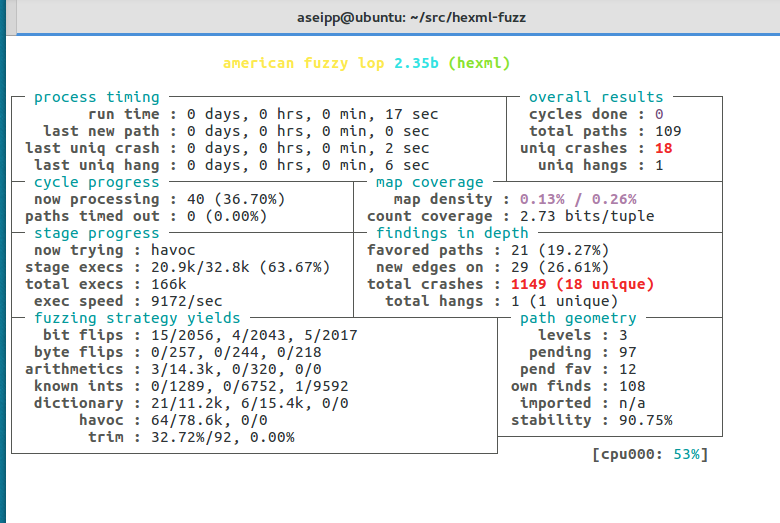Click the '[cpu000: 53%]' indicator

(x=650, y=454)
